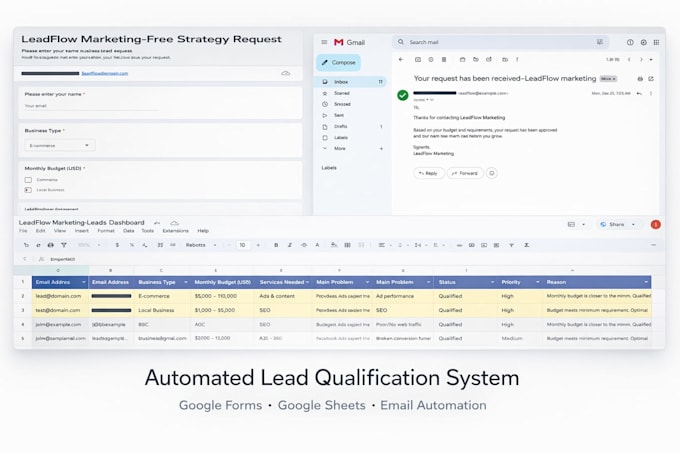Apply italic formatting in Sheets toolbar
This screenshot has width=680, height=453.
click(290, 245)
